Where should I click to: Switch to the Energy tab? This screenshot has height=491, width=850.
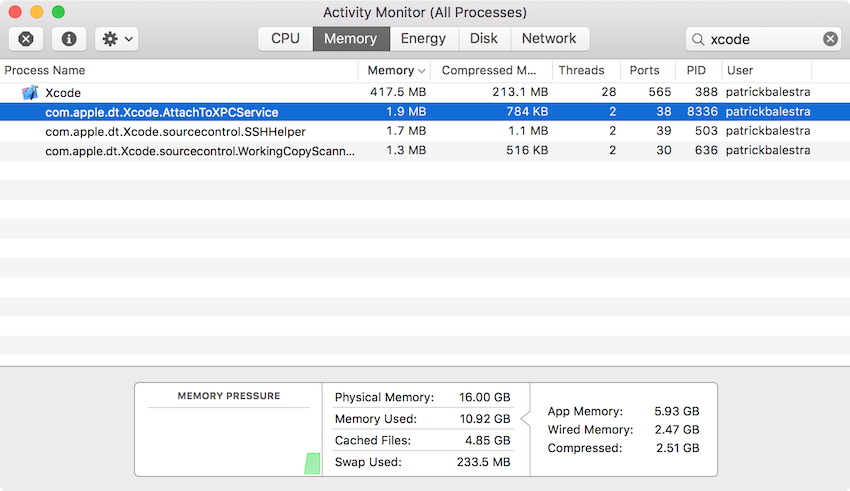[x=423, y=39]
